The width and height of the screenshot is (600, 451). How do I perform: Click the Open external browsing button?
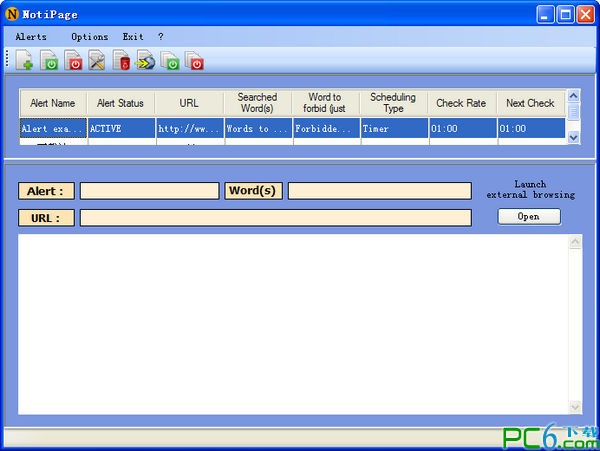(x=529, y=217)
